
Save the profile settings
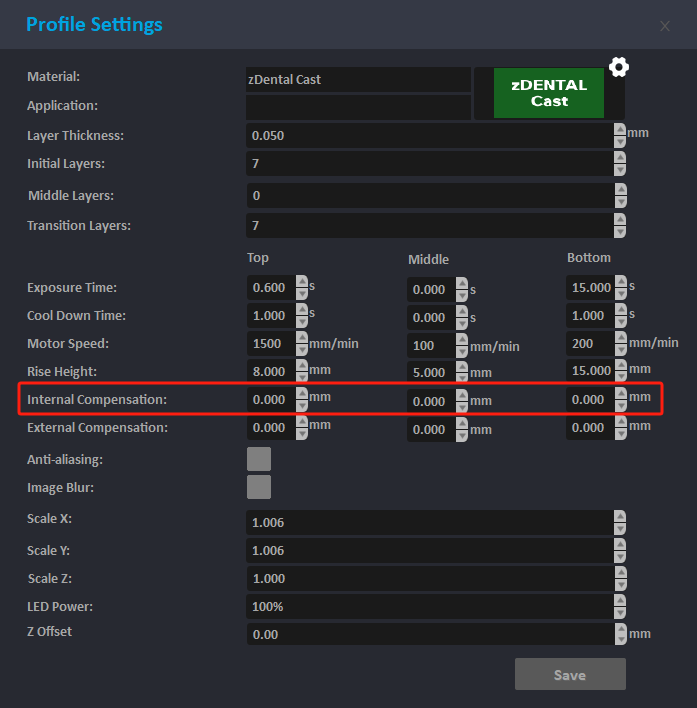570,674
